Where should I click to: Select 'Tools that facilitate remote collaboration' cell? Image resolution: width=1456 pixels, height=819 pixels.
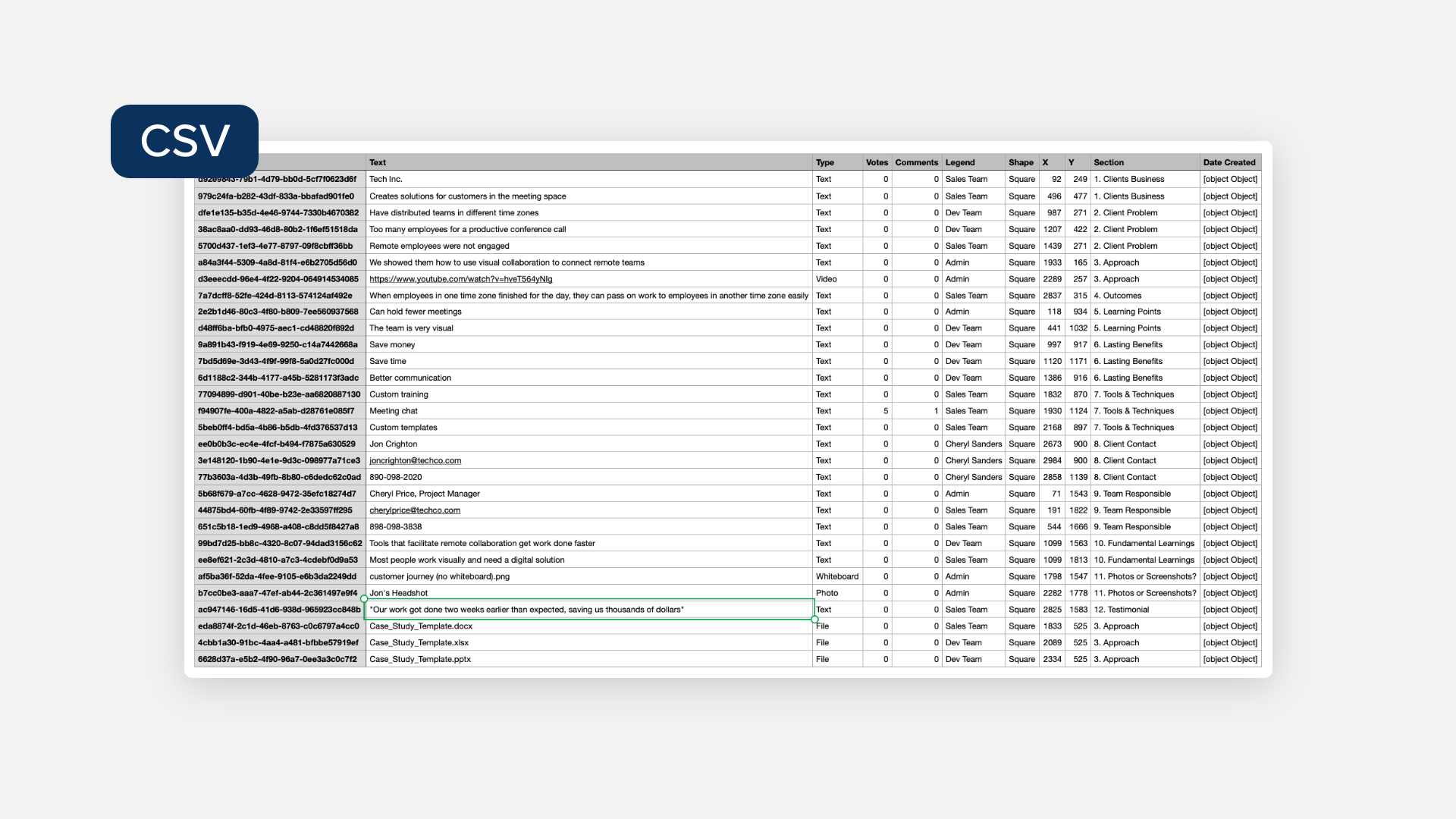pos(589,544)
